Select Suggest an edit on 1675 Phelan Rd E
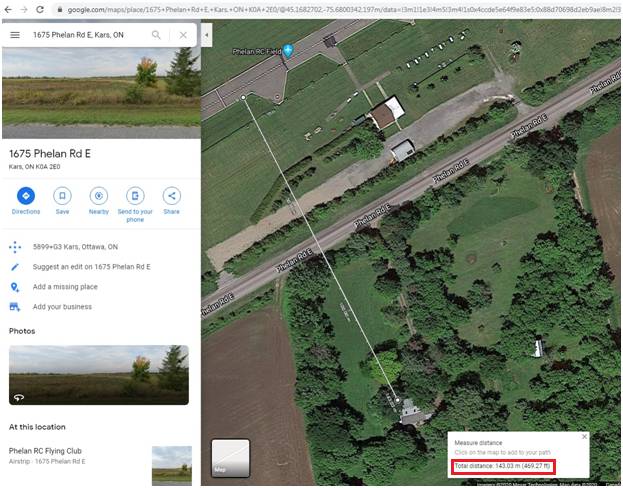Viewport: 623px width, 488px height. pos(91,267)
